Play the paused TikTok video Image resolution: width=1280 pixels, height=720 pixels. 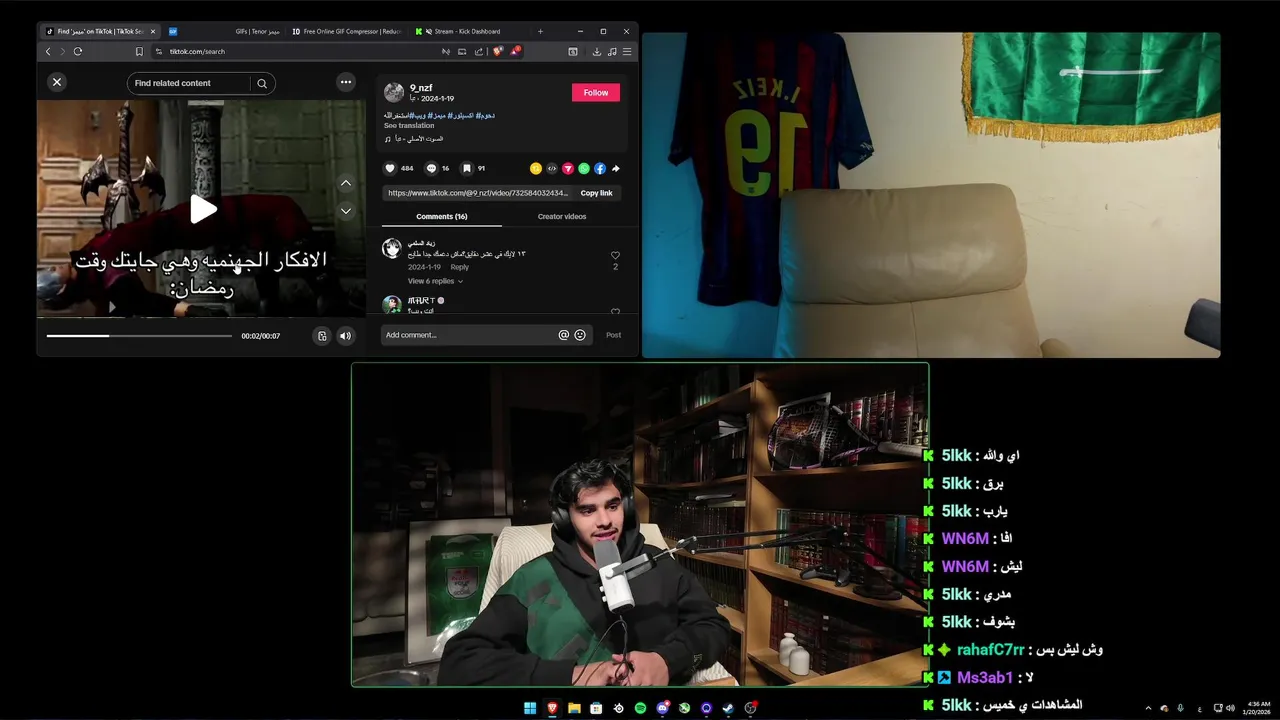pos(203,209)
